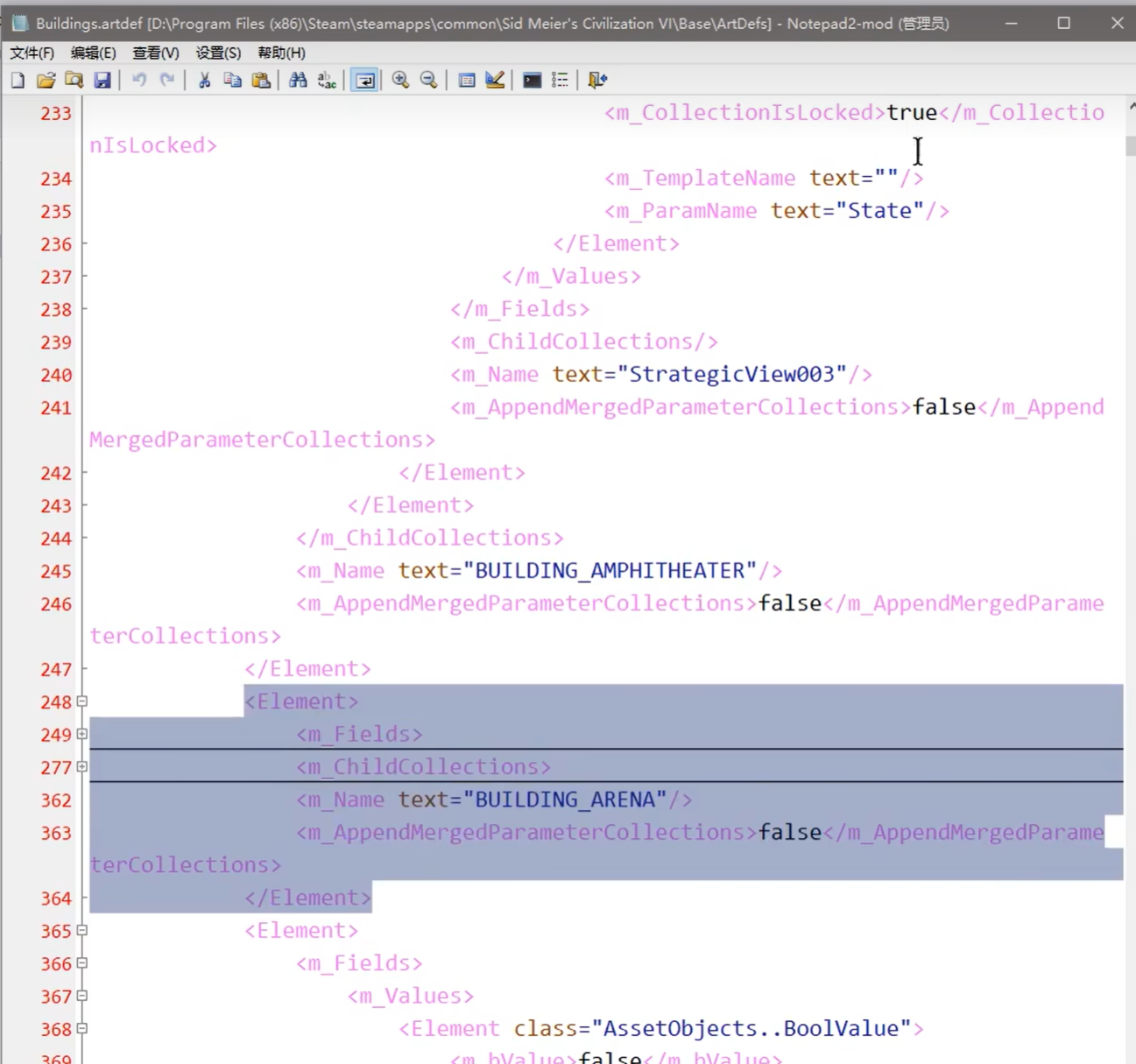Image resolution: width=1136 pixels, height=1064 pixels.
Task: Click the vertical scrollbar thumb
Action: 1131,145
